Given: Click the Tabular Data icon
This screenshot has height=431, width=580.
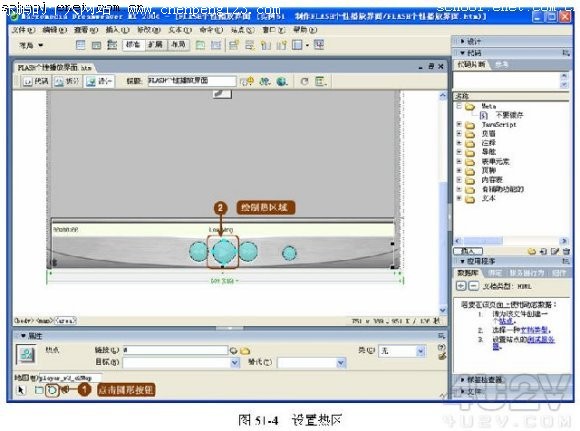Looking at the screenshot, I should click(319, 45).
